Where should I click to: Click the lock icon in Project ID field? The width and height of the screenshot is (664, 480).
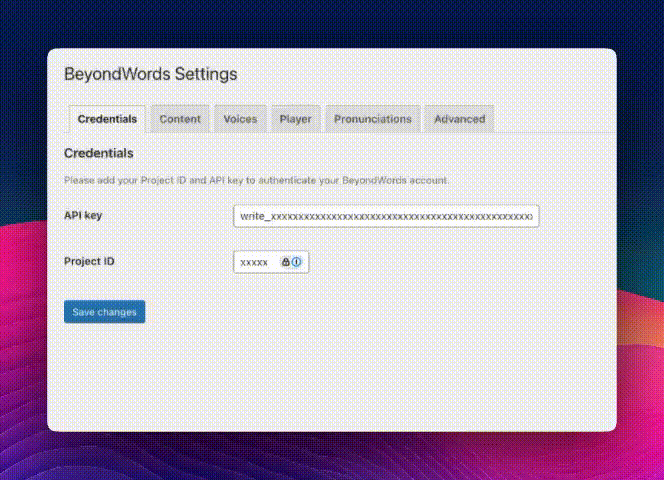[285, 262]
